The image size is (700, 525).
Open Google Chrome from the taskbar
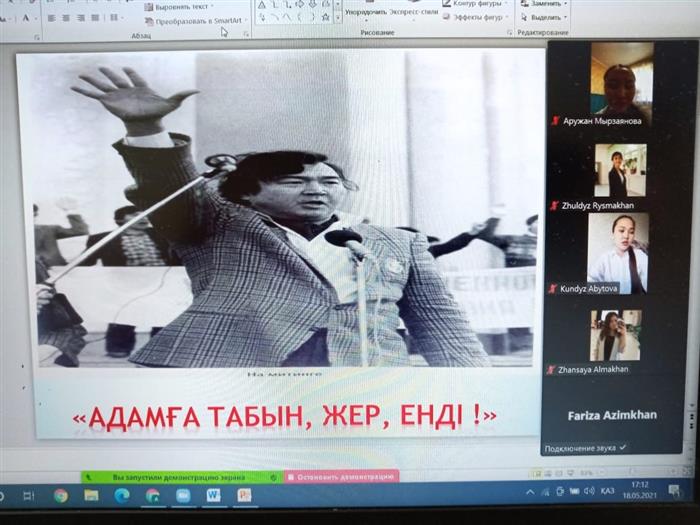(x=61, y=495)
